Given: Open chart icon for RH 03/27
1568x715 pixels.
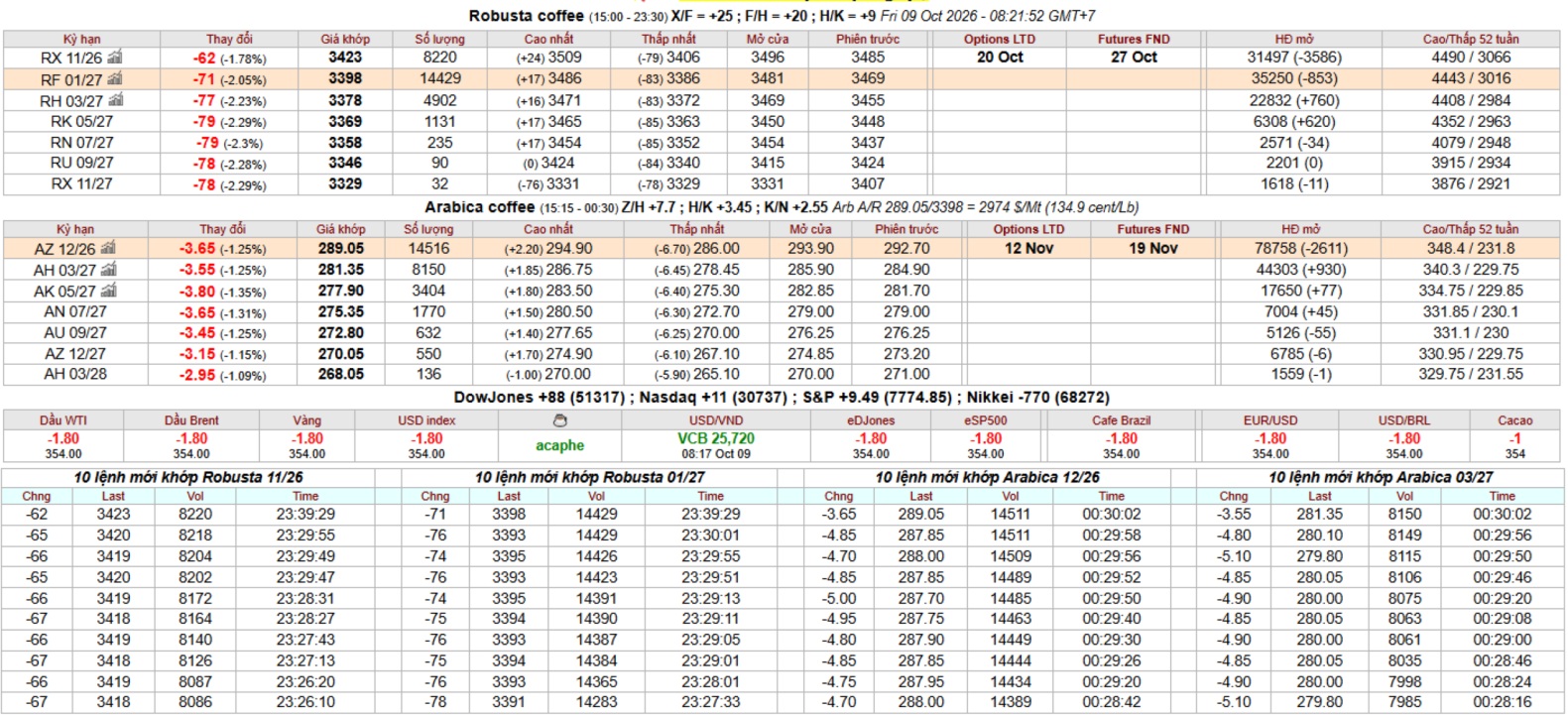Looking at the screenshot, I should point(115,100).
